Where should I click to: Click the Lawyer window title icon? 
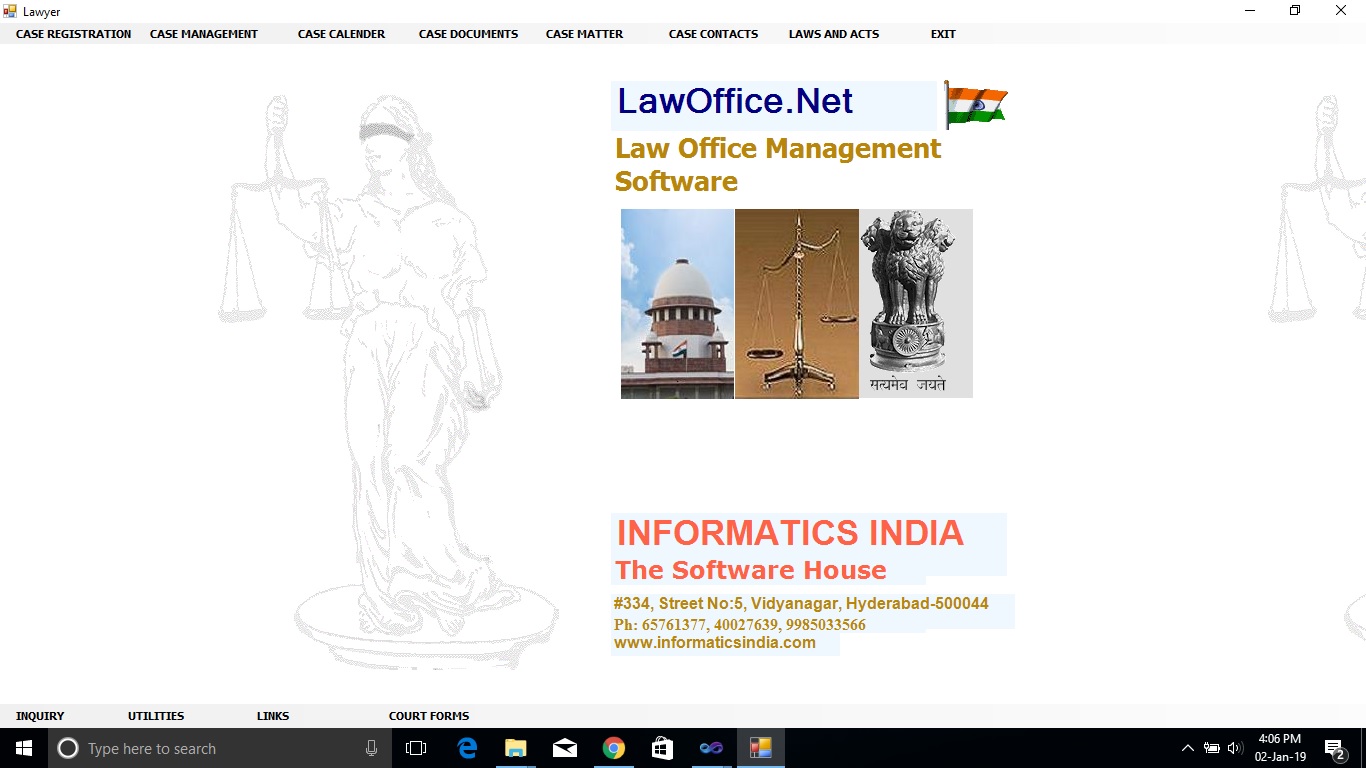pyautogui.click(x=10, y=11)
